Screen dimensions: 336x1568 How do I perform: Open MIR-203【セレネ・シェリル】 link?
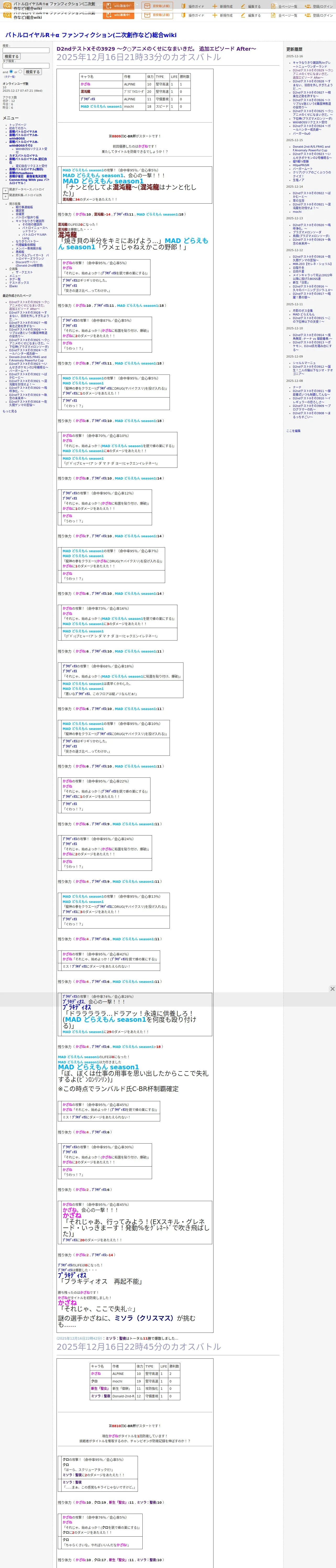click(312, 264)
